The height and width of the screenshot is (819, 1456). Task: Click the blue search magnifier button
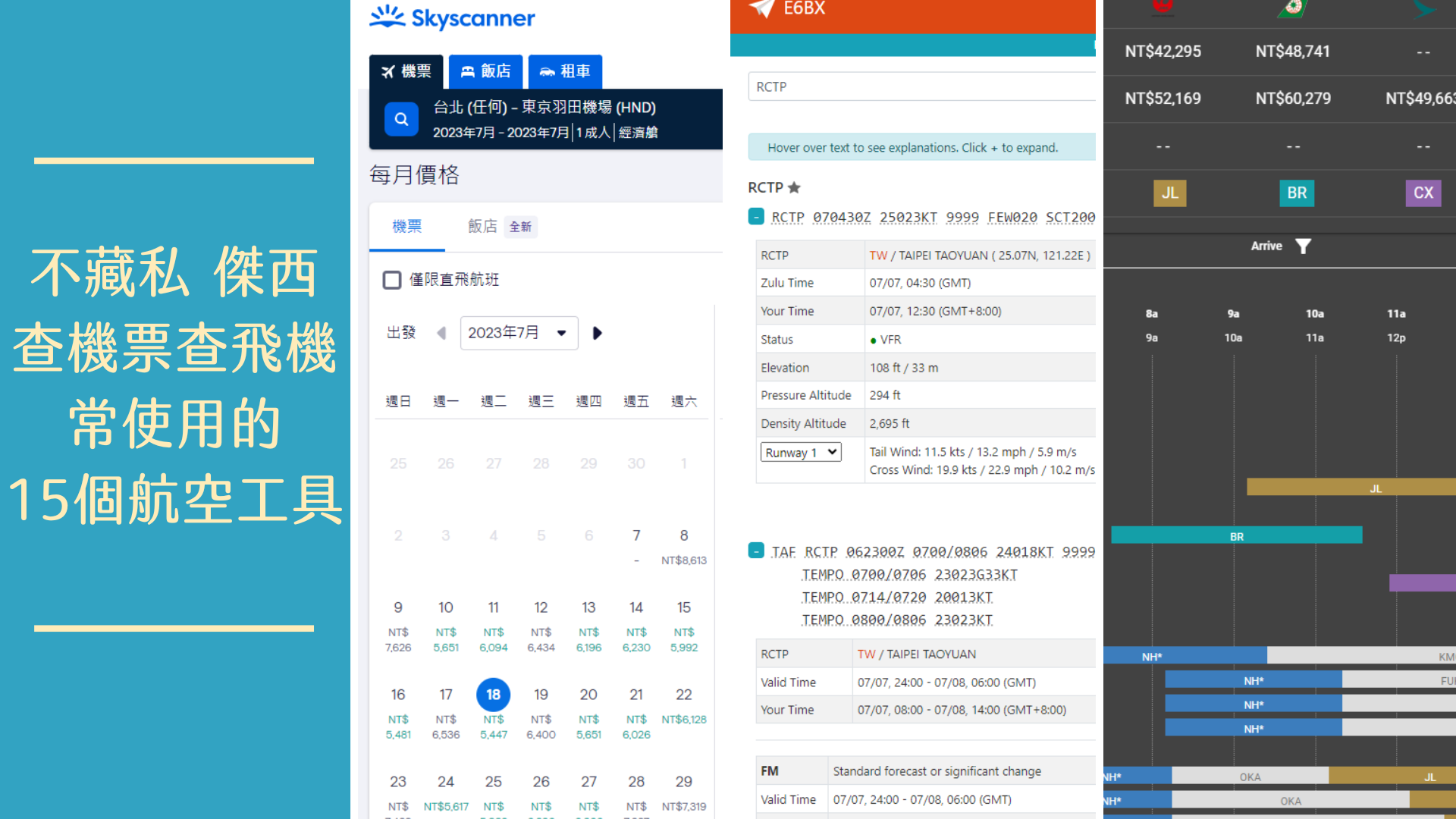401,119
